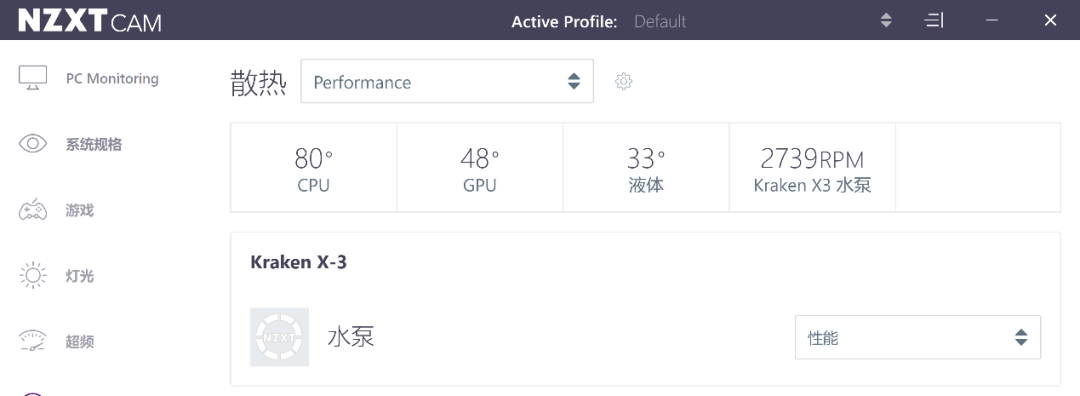Image resolution: width=1080 pixels, height=396 pixels.
Task: Open cooling profile settings gear
Action: pos(623,81)
